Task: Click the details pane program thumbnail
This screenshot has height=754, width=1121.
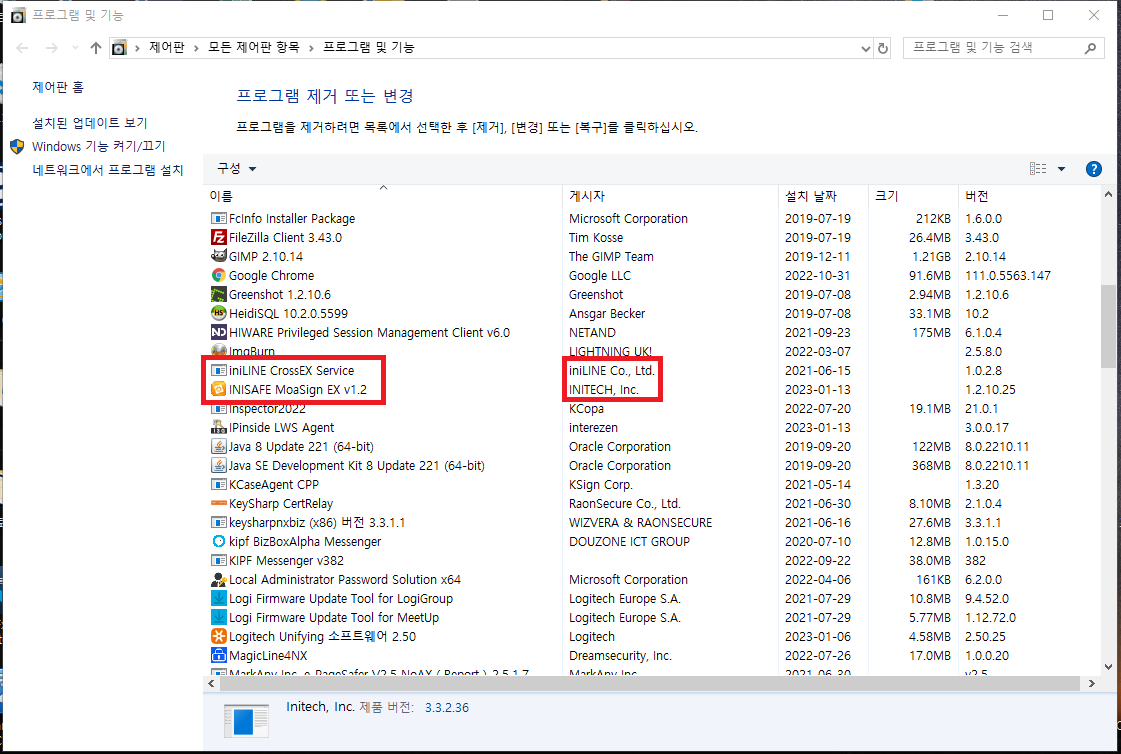Action: point(246,719)
